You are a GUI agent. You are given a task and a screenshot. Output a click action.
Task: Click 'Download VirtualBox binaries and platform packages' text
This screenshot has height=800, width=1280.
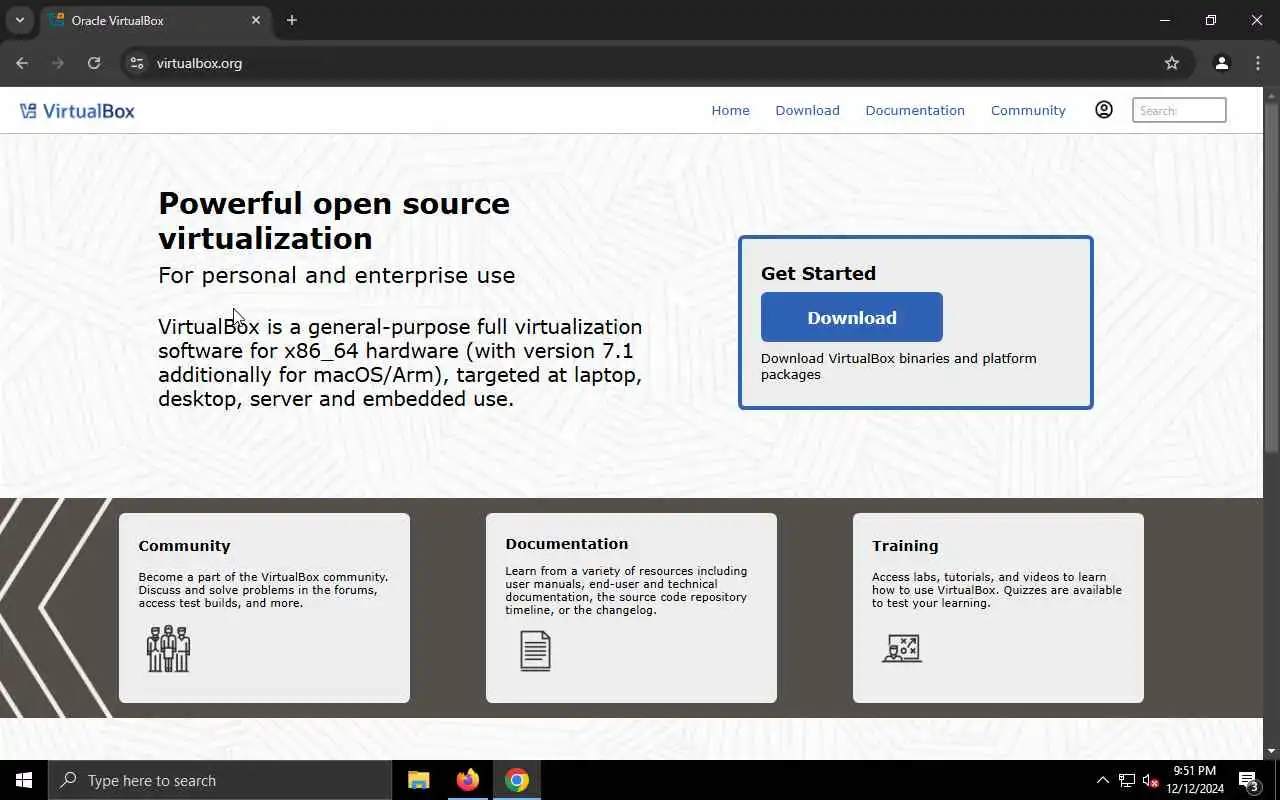(899, 366)
